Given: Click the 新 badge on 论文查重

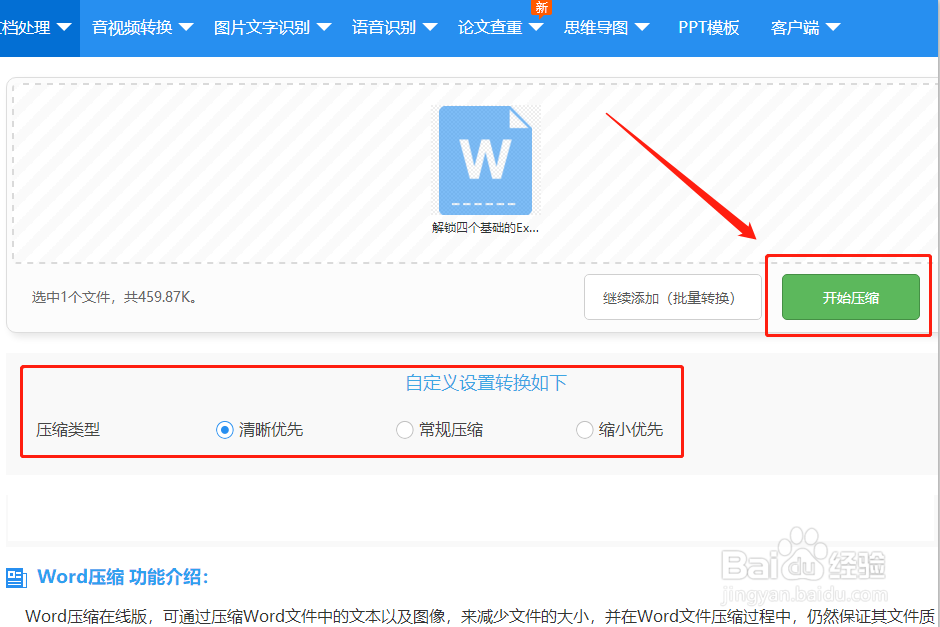Looking at the screenshot, I should [x=541, y=8].
